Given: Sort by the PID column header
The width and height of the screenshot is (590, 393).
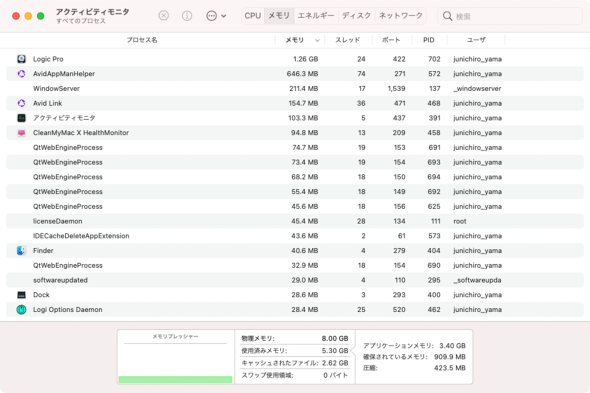Looking at the screenshot, I should click(429, 40).
